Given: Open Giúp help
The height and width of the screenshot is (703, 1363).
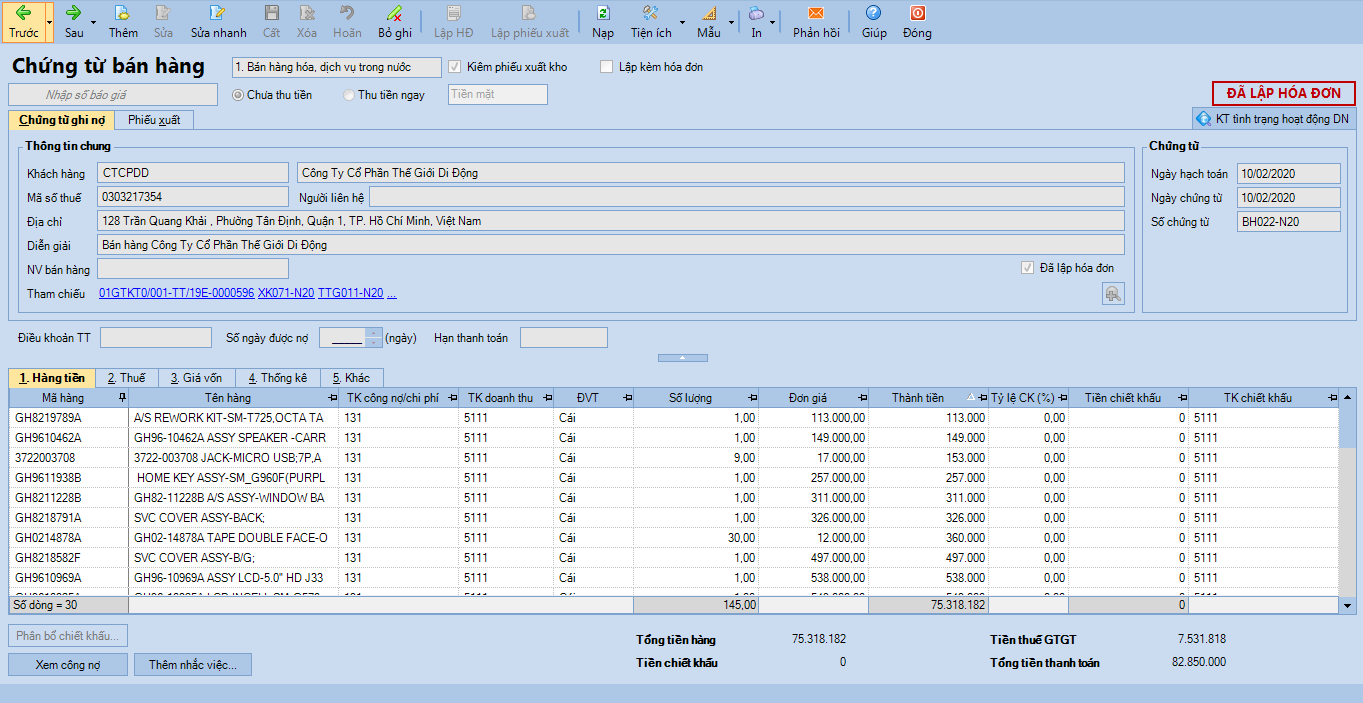Looking at the screenshot, I should [x=874, y=21].
